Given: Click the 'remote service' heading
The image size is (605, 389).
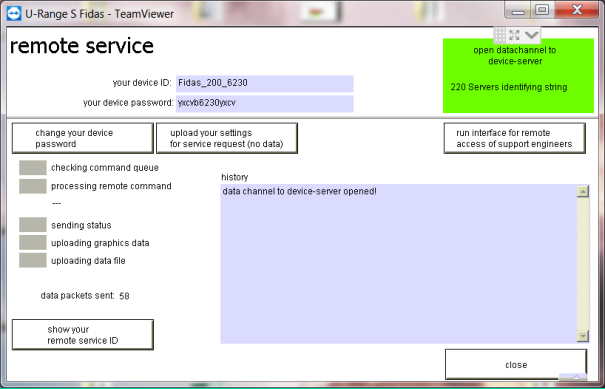Looking at the screenshot, I should (x=82, y=46).
